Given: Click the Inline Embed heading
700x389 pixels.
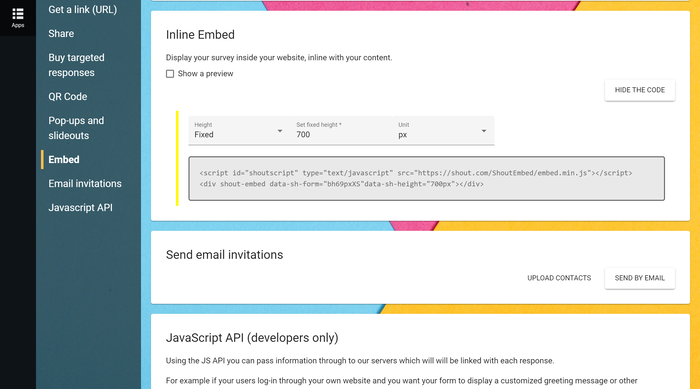Looking at the screenshot, I should point(200,35).
